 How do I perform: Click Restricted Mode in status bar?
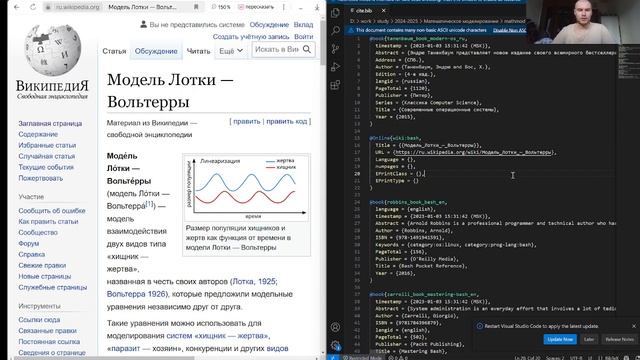[x=362, y=358]
